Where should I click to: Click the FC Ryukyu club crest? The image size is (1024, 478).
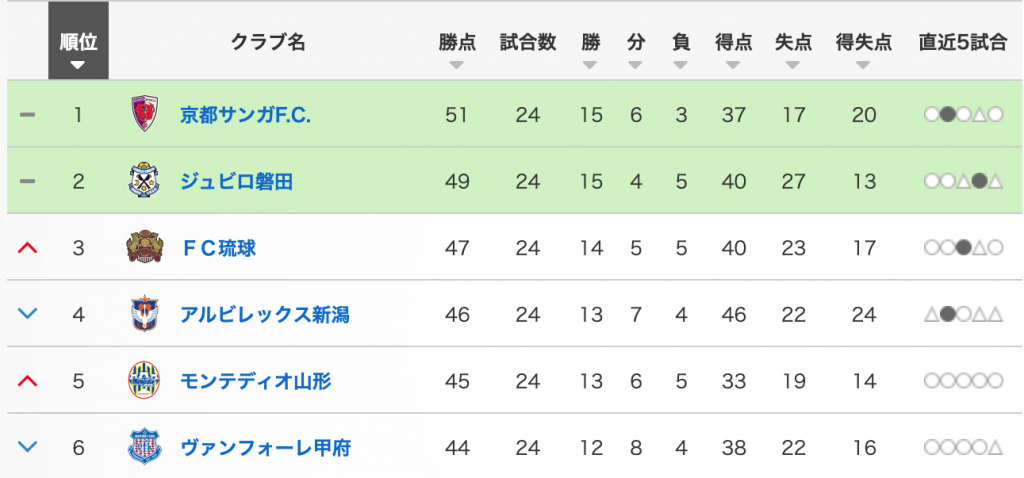pos(144,247)
